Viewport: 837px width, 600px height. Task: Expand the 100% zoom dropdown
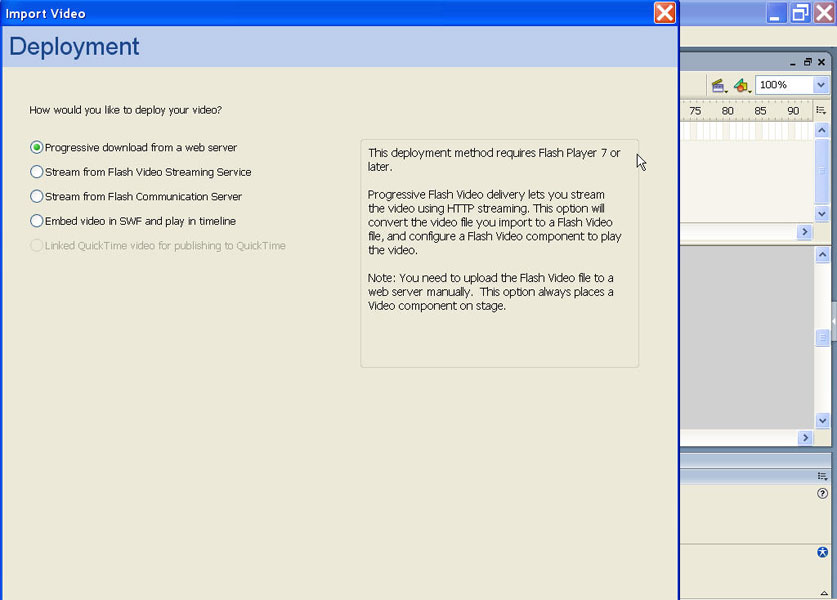point(820,85)
